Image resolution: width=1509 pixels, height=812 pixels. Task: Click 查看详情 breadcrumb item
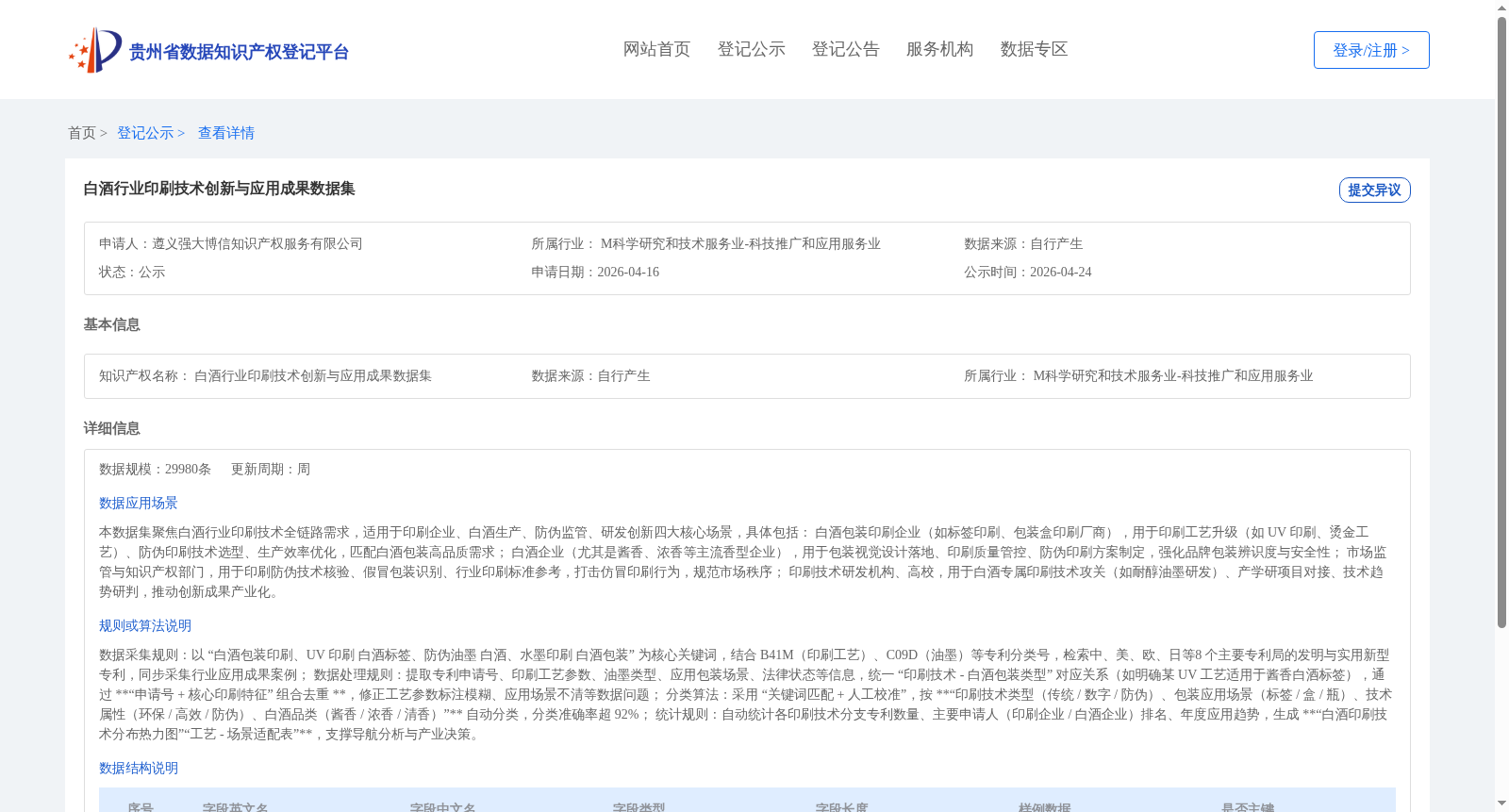point(226,133)
